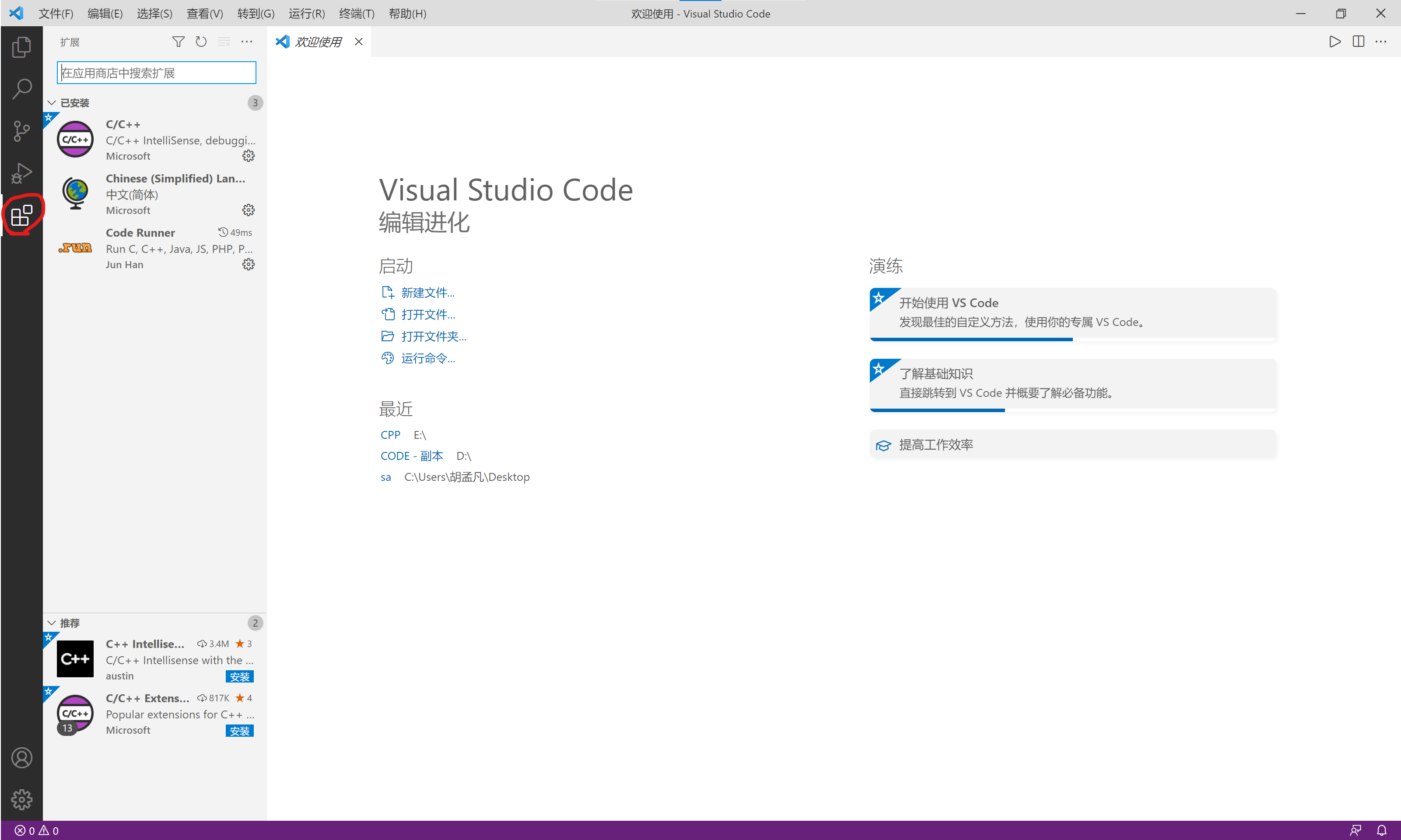Open the Search view in the activity bar

21,89
